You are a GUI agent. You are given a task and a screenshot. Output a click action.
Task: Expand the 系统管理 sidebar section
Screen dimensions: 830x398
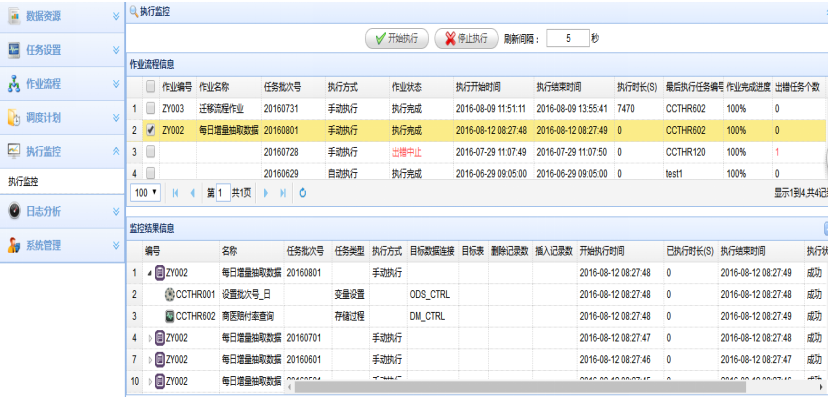(116, 246)
